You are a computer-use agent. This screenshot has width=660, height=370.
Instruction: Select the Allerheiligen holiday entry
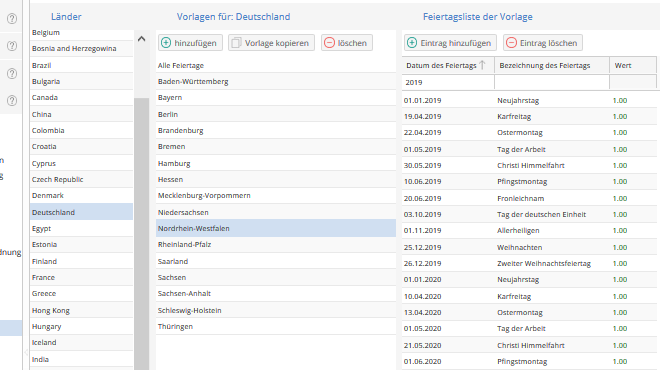tap(530, 230)
